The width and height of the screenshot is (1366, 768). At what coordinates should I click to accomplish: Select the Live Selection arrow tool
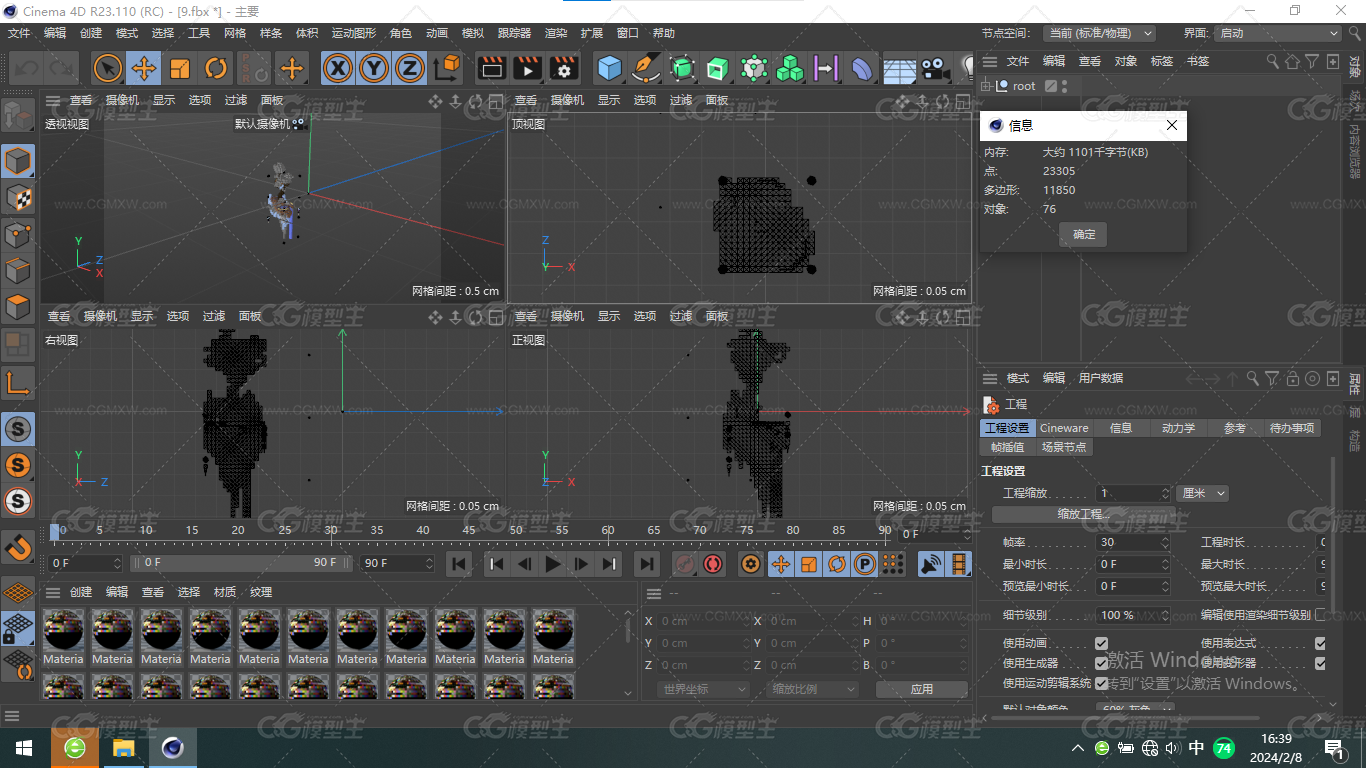108,68
